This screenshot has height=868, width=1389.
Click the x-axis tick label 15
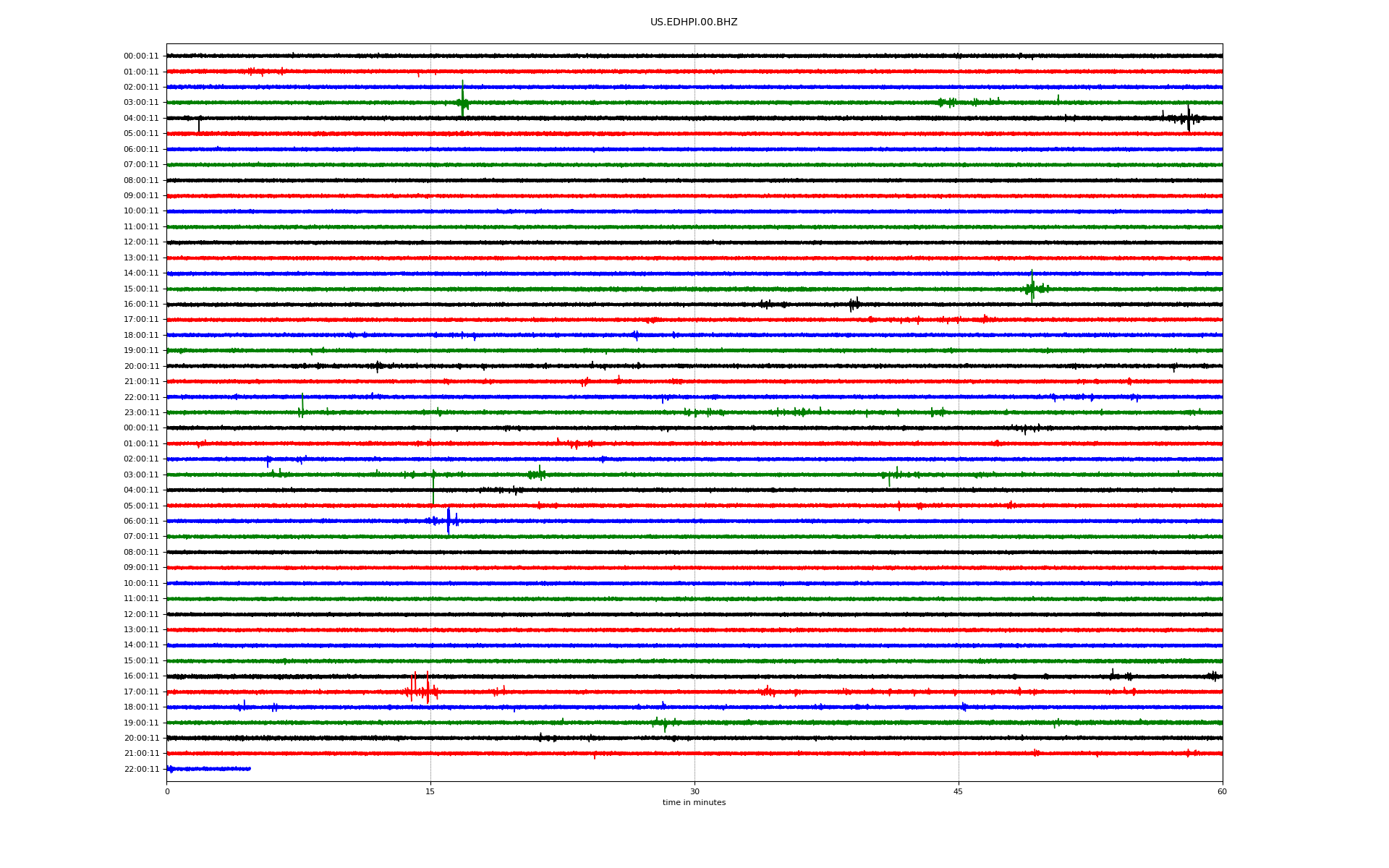(430, 791)
